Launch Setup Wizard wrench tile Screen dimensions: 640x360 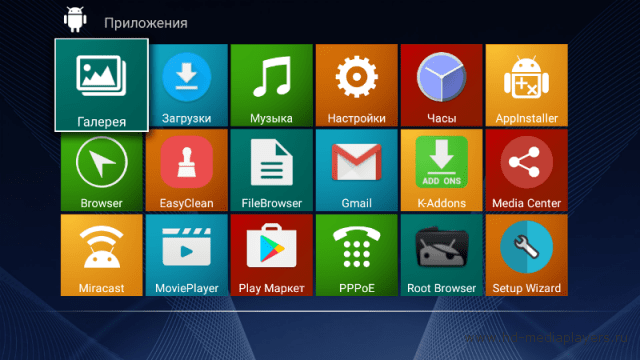527,255
